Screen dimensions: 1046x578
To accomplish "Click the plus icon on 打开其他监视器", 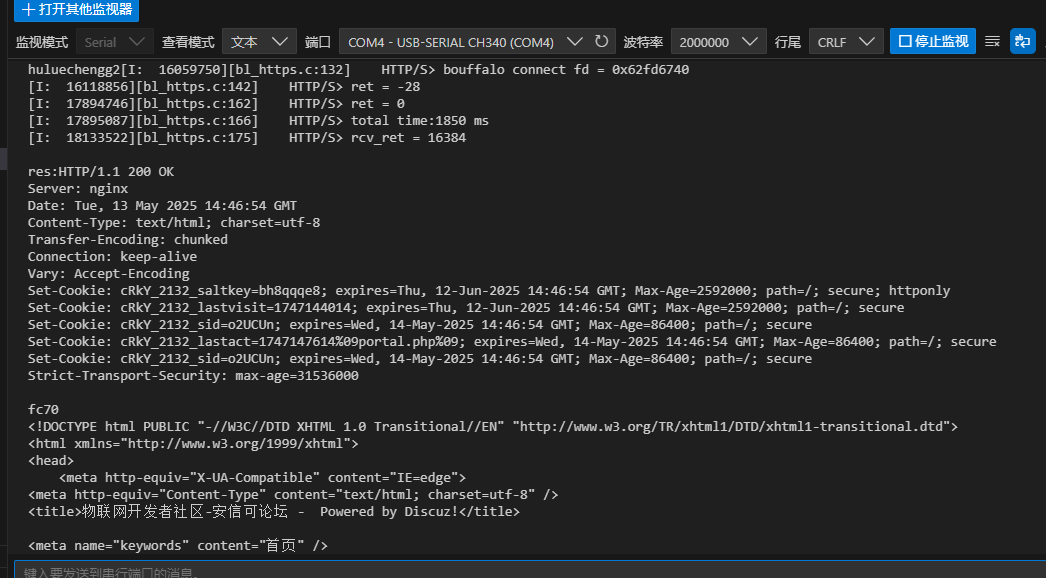I will tap(28, 10).
